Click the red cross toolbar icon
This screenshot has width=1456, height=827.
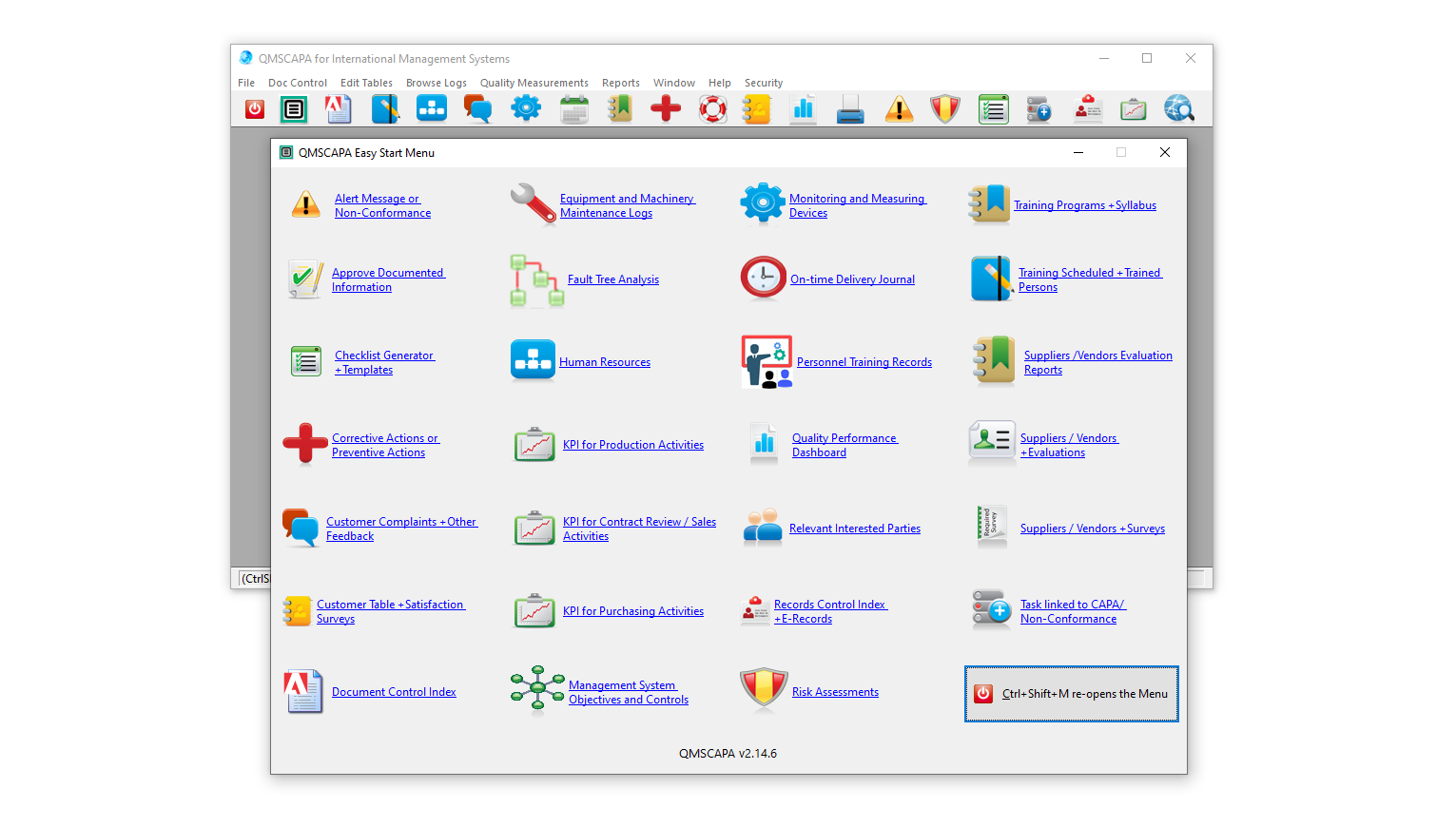666,109
